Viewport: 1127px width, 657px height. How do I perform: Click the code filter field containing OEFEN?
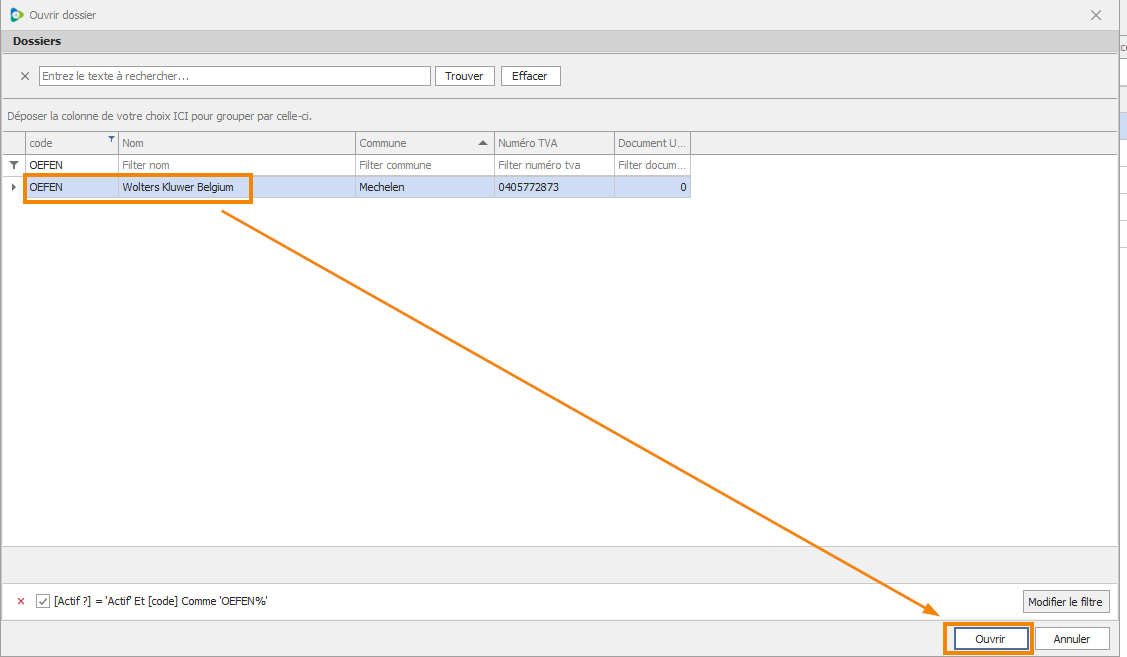click(x=72, y=165)
